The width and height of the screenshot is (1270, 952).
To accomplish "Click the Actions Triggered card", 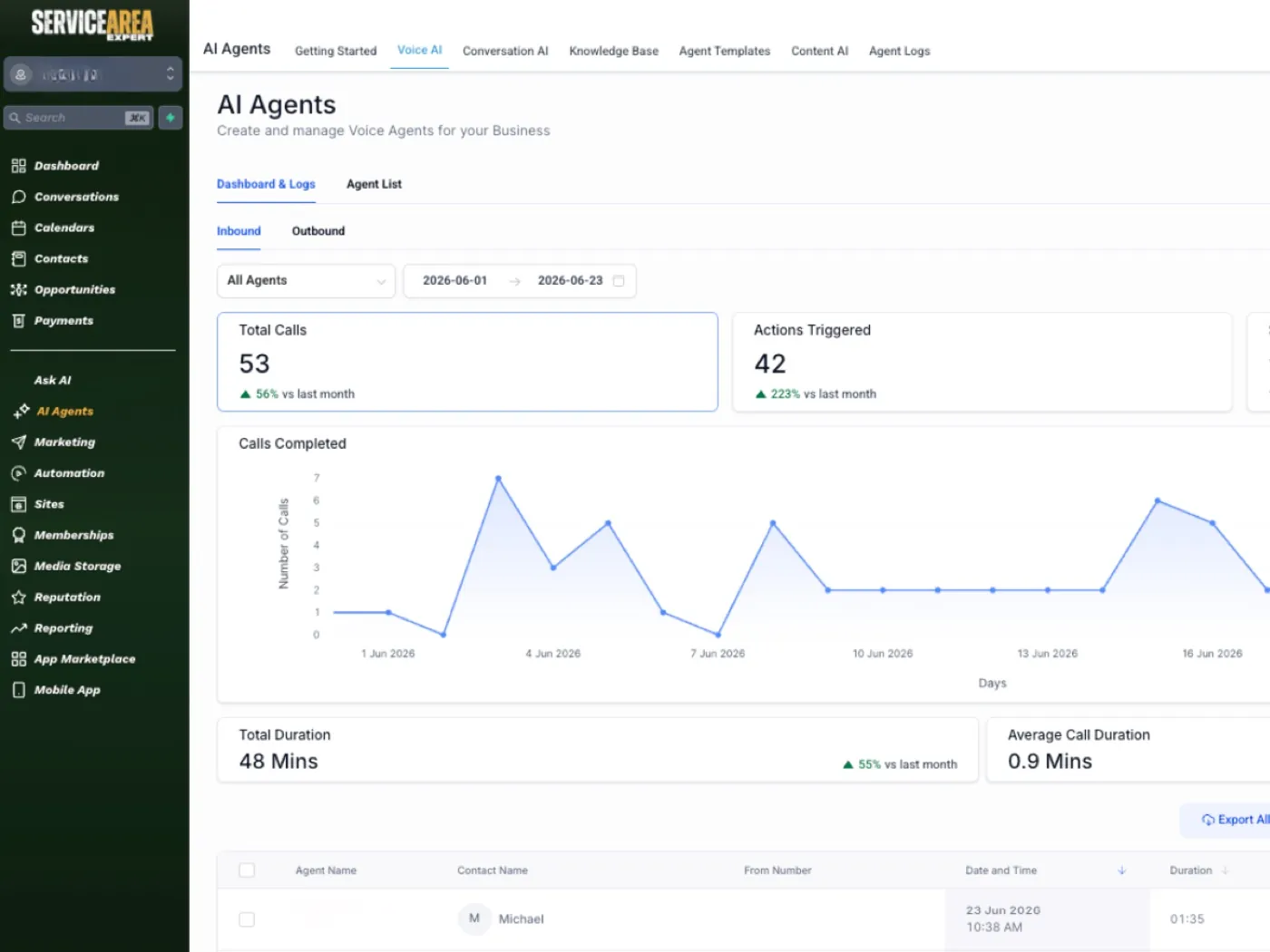I will pyautogui.click(x=982, y=362).
